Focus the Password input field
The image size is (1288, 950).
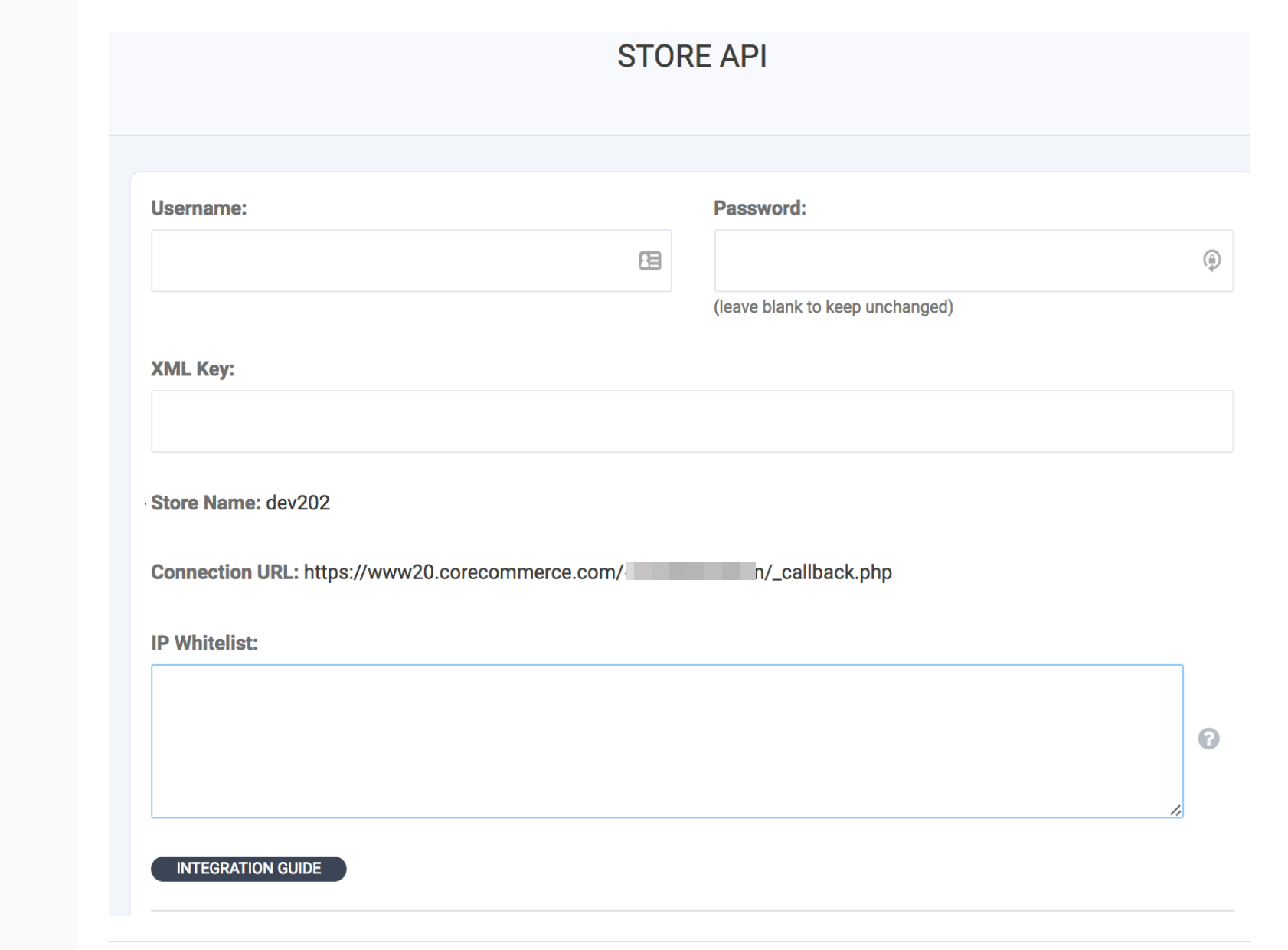tap(973, 260)
